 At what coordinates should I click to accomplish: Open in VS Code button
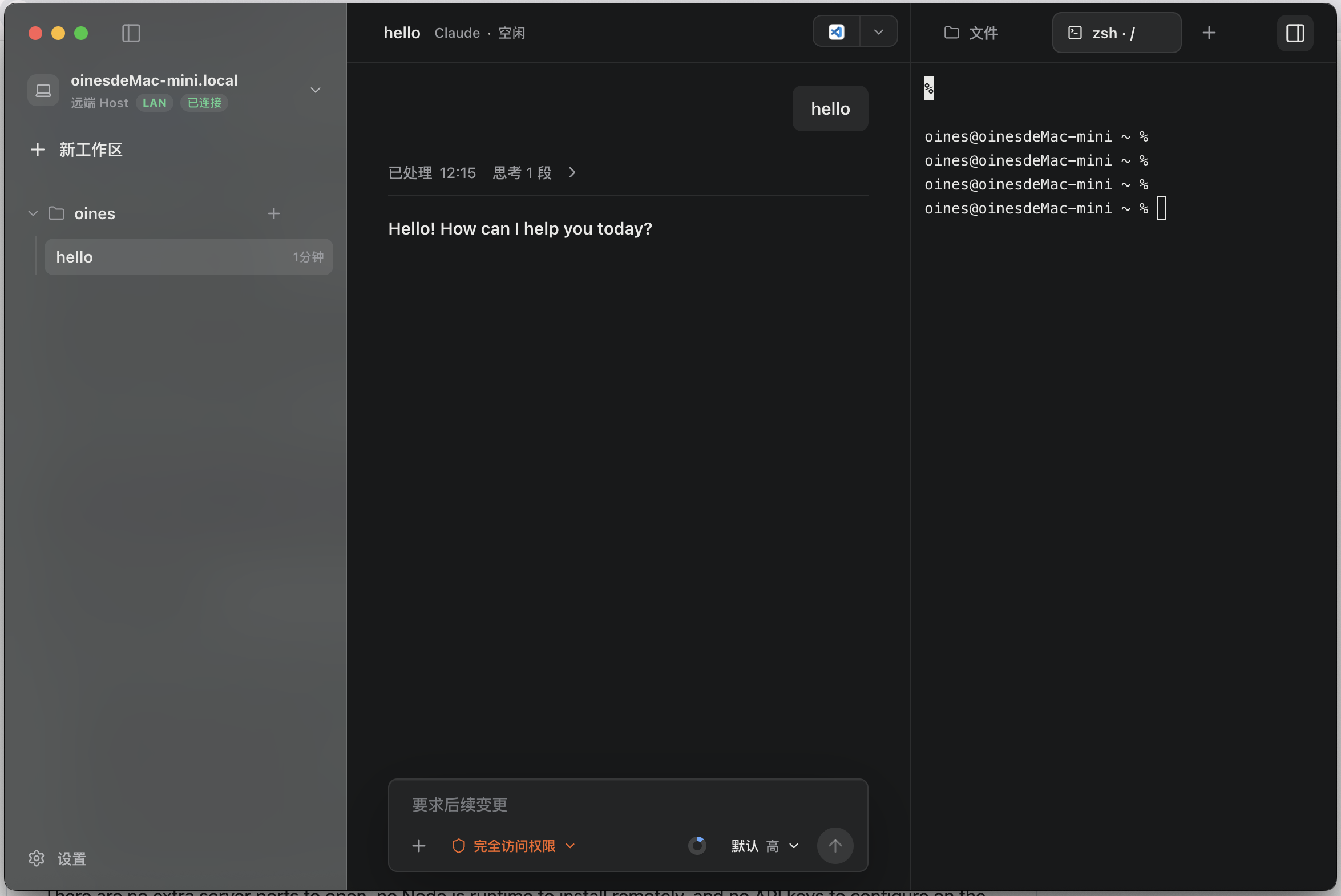[837, 32]
